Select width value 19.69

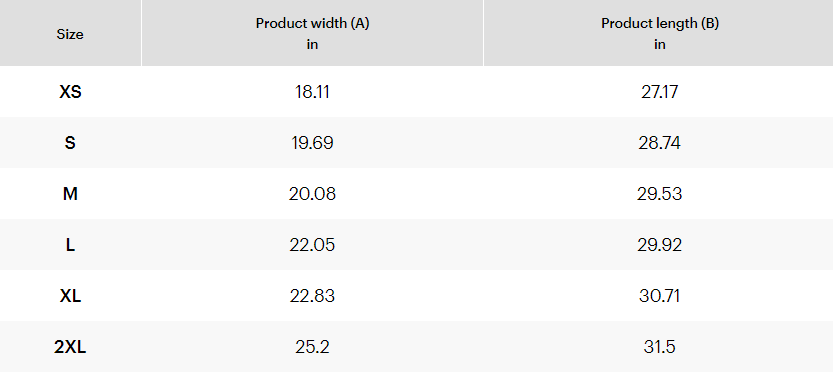[312, 143]
